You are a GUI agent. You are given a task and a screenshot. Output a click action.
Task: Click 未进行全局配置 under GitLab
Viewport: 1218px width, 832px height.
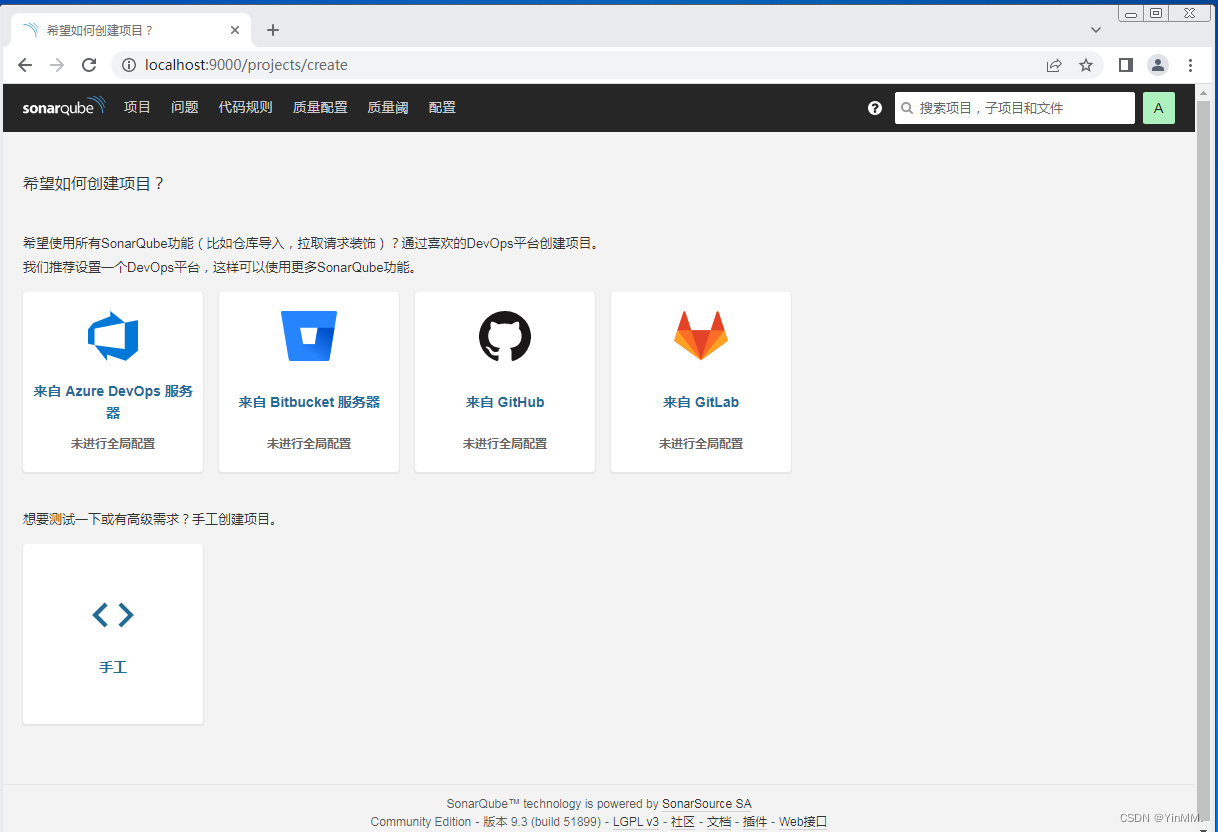[701, 443]
